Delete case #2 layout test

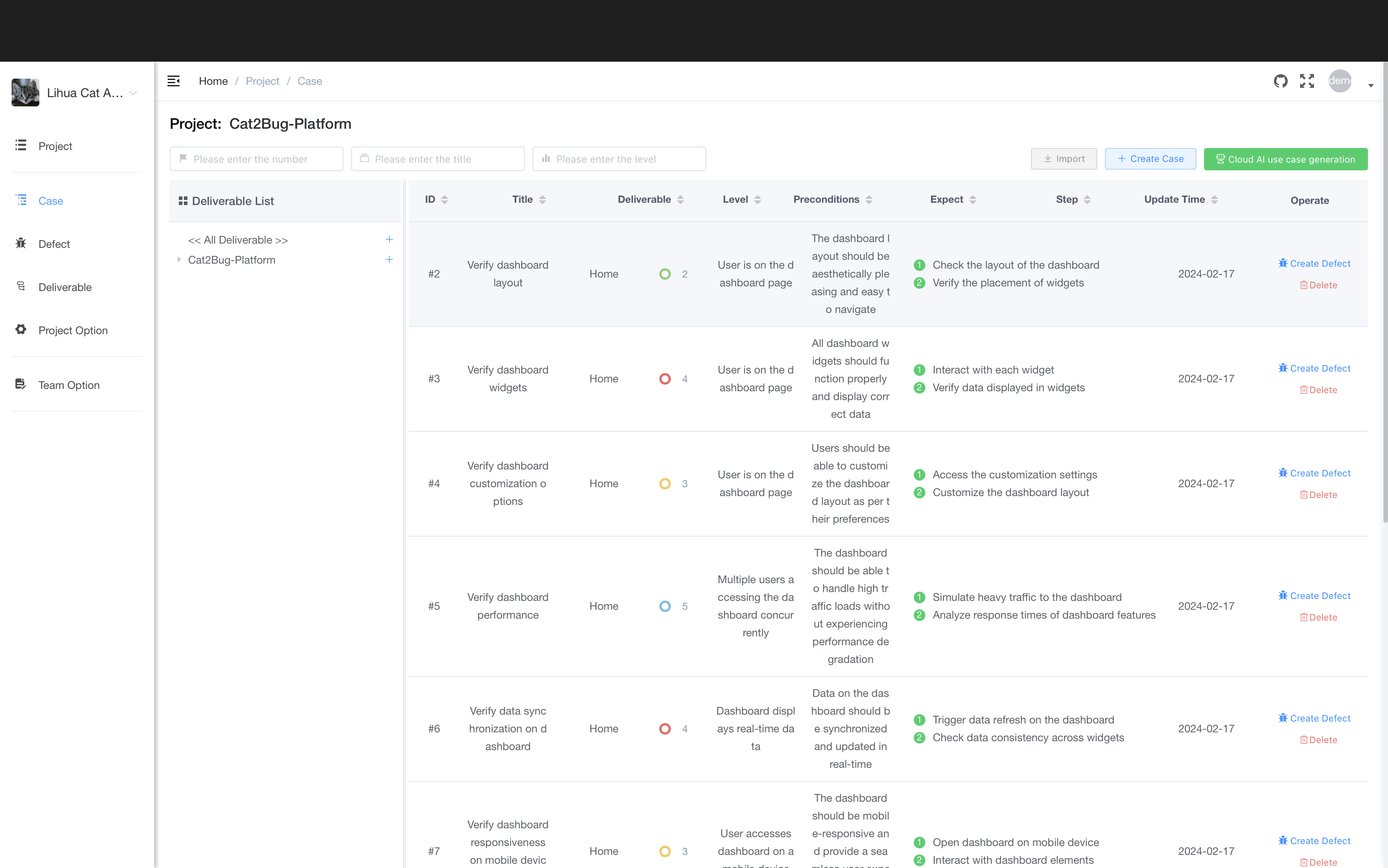(1319, 285)
